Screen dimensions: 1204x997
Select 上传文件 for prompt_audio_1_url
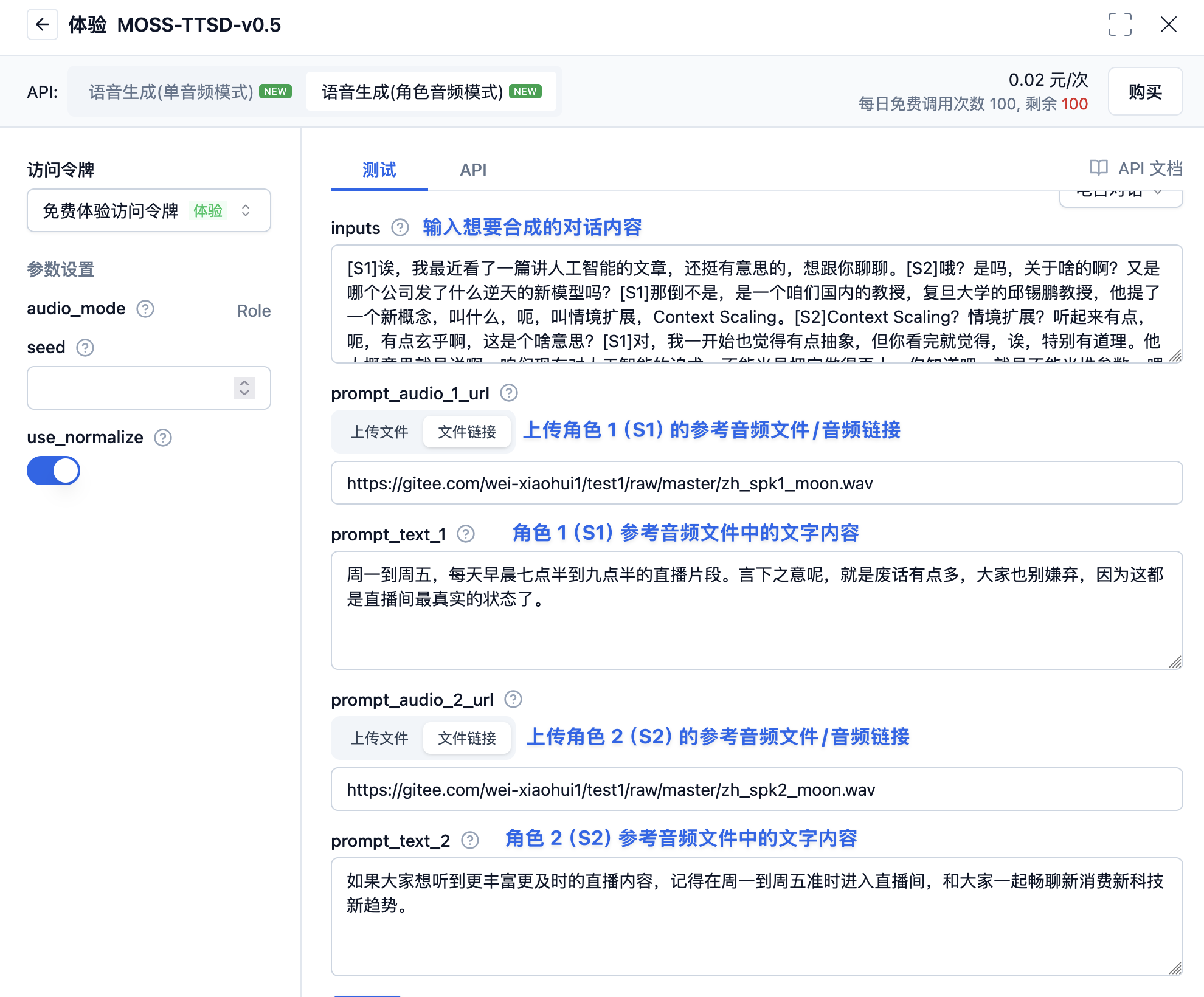click(x=380, y=432)
